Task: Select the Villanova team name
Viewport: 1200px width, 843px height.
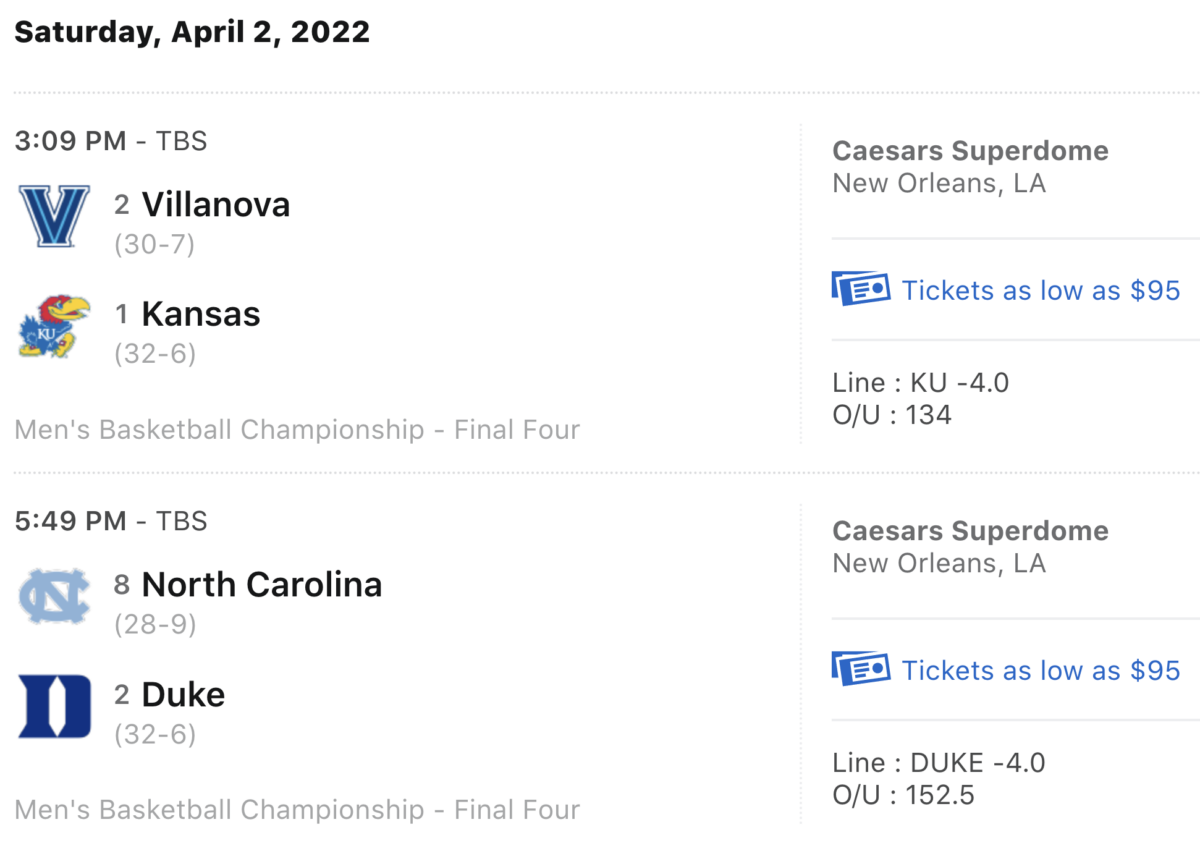Action: 216,204
